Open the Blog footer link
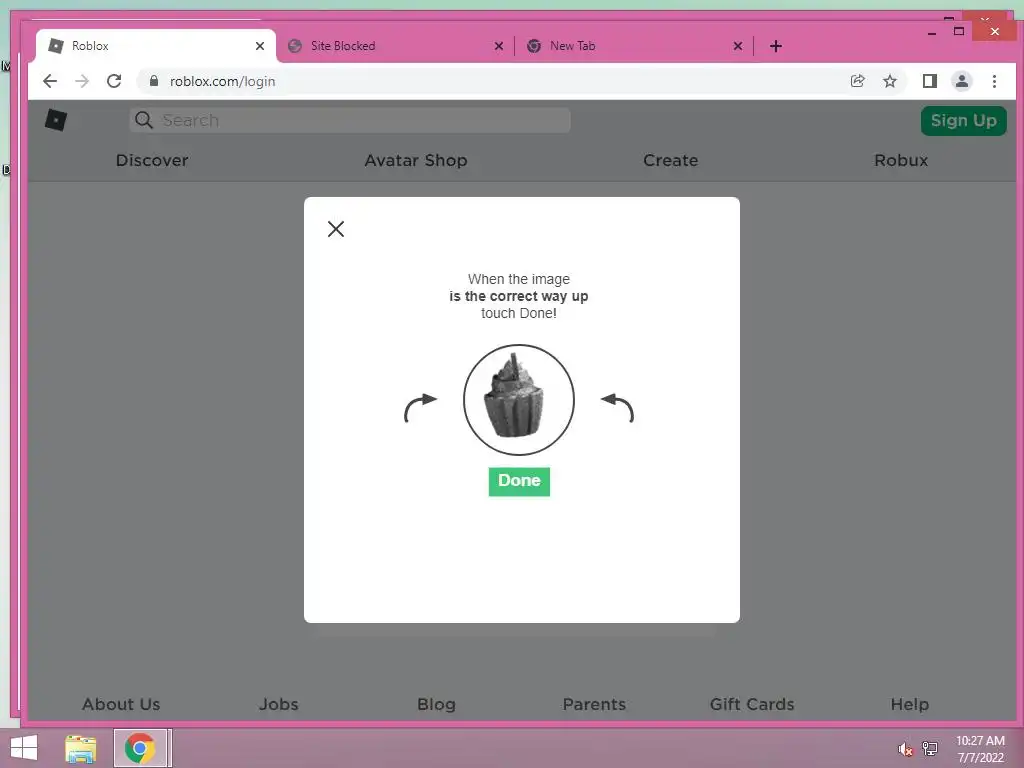This screenshot has width=1024, height=768. tap(436, 704)
